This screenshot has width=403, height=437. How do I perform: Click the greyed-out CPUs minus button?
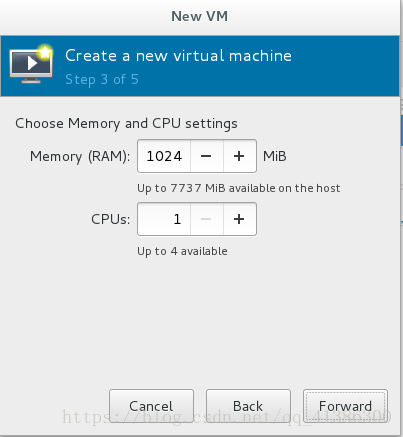tap(207, 219)
